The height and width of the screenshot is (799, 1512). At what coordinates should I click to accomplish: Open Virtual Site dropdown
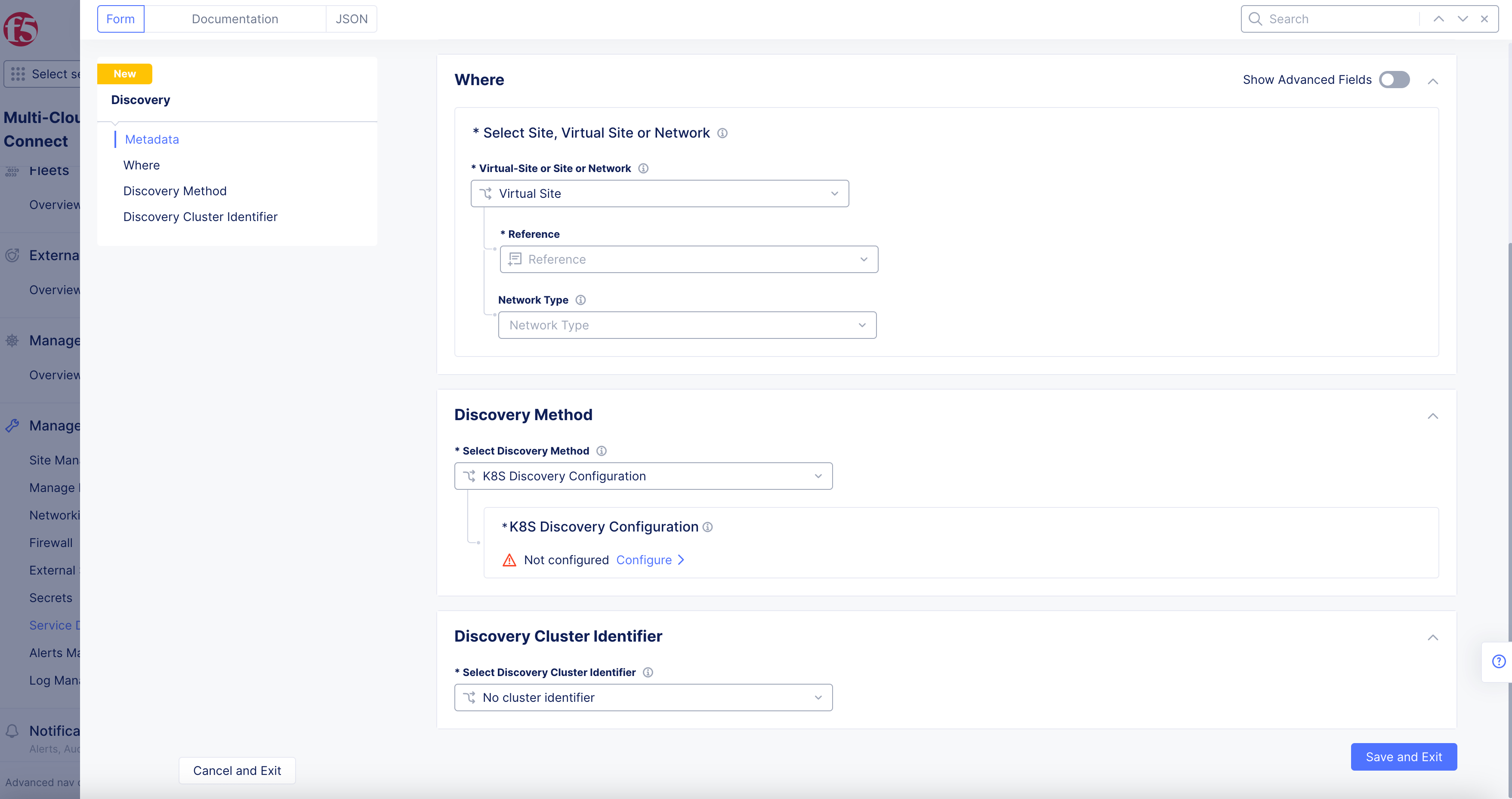(659, 194)
